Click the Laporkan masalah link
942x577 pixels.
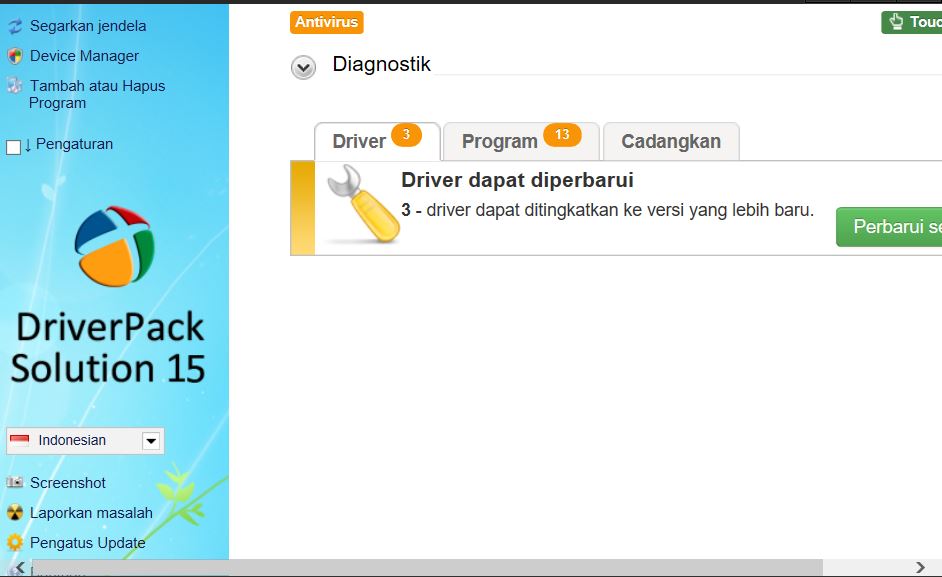pyautogui.click(x=91, y=513)
